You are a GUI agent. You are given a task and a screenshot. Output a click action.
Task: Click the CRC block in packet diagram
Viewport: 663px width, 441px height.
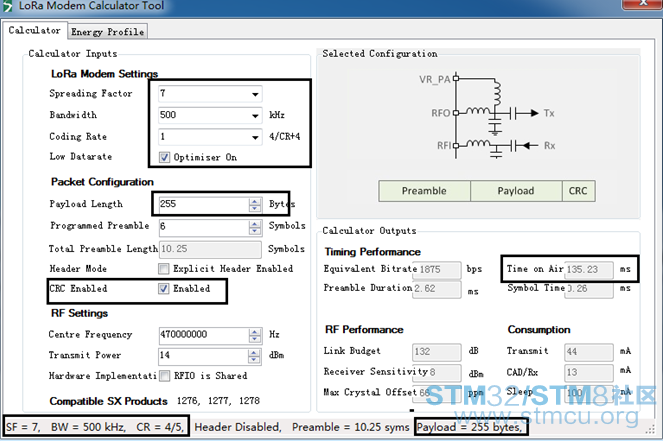(x=578, y=191)
